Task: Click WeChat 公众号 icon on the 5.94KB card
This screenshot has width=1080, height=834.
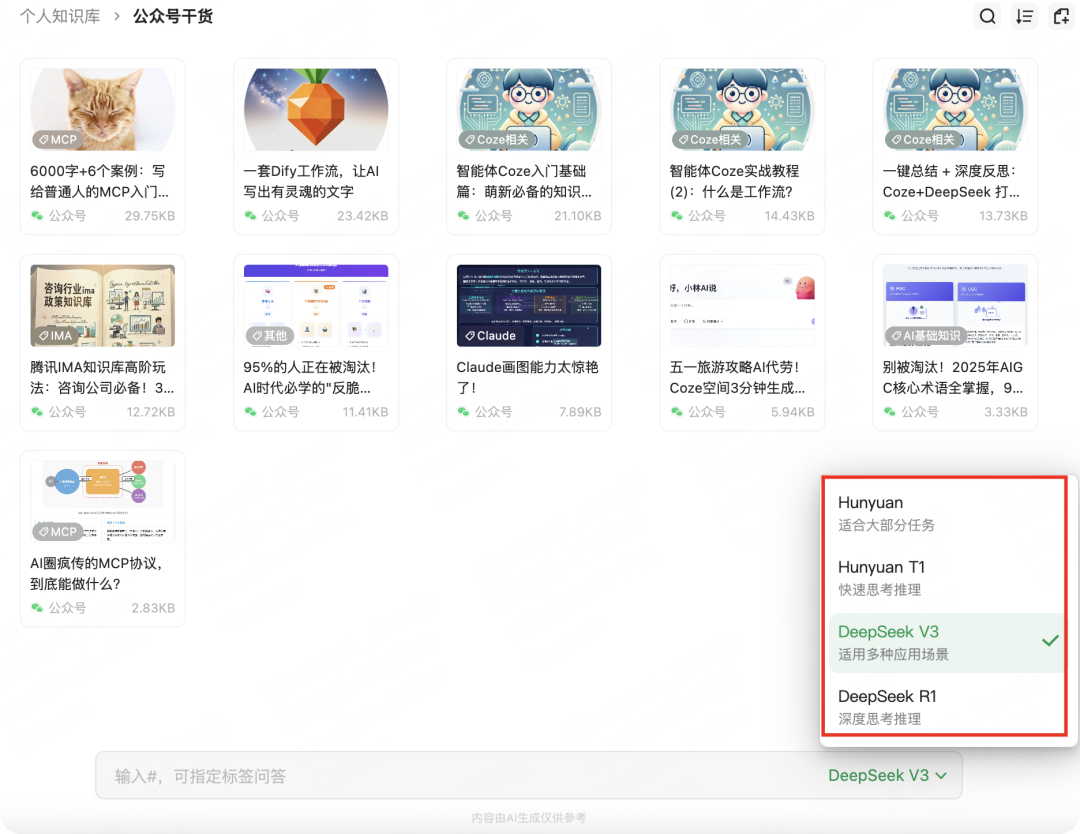Action: pyautogui.click(x=676, y=412)
